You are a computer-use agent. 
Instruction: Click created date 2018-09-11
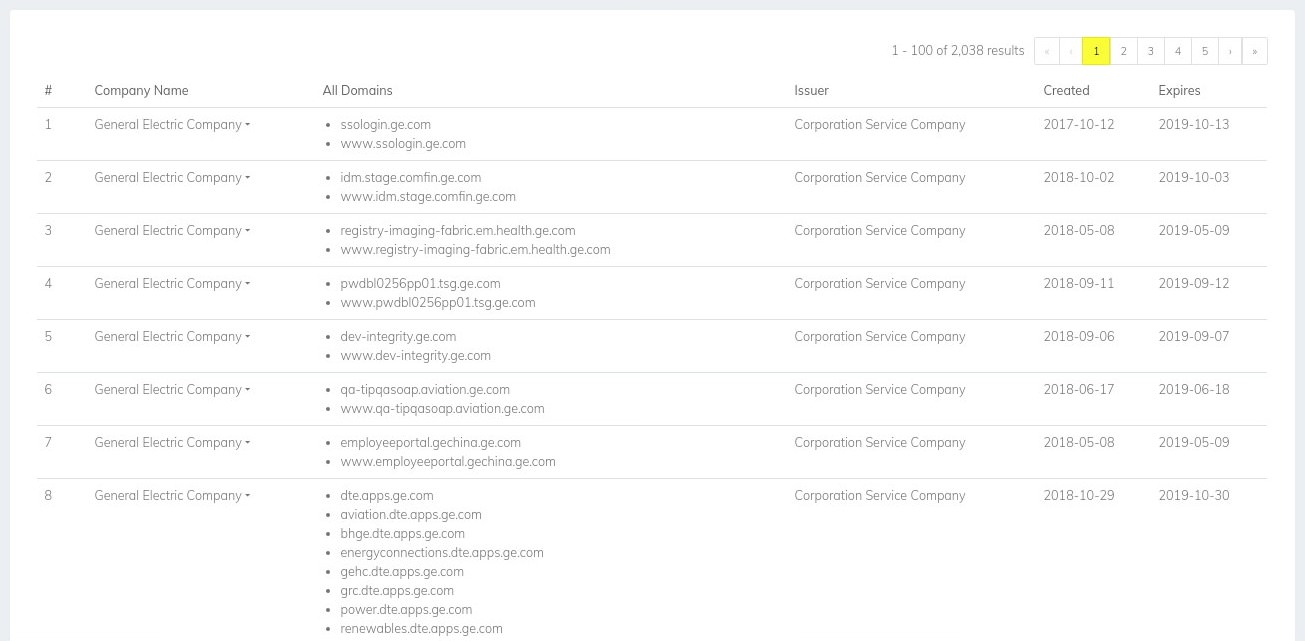(1079, 284)
